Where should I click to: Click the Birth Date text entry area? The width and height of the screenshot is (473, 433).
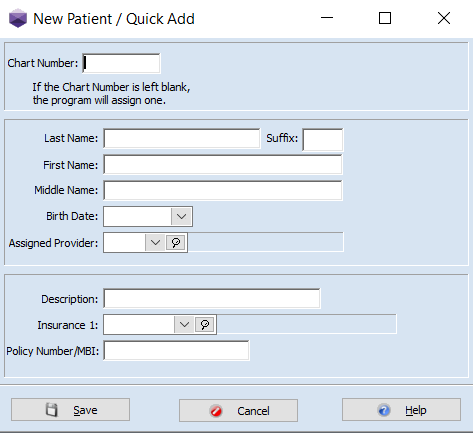click(x=137, y=216)
